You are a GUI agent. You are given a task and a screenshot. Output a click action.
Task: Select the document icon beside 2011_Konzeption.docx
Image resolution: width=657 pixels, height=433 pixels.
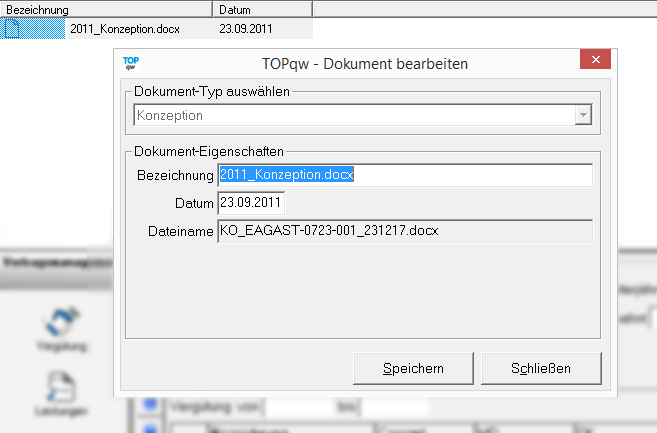tap(13, 29)
